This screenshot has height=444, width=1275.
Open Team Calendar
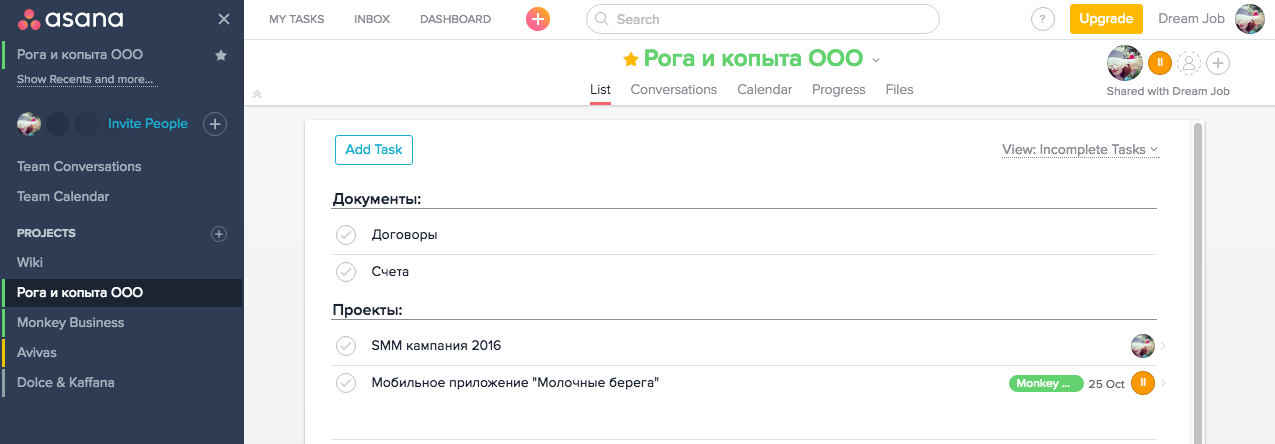(63, 197)
